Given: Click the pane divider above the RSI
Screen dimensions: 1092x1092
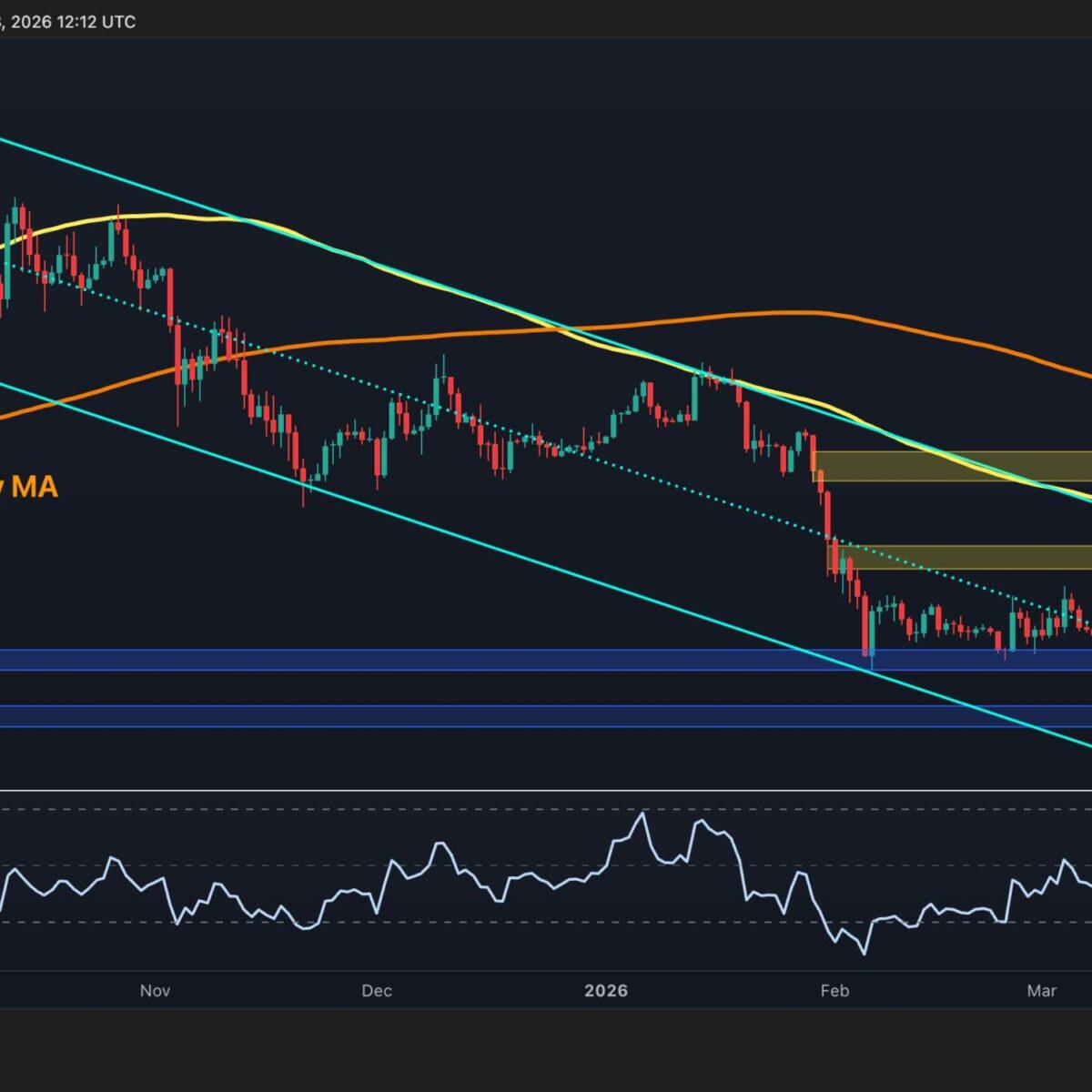Looking at the screenshot, I should point(546,790).
